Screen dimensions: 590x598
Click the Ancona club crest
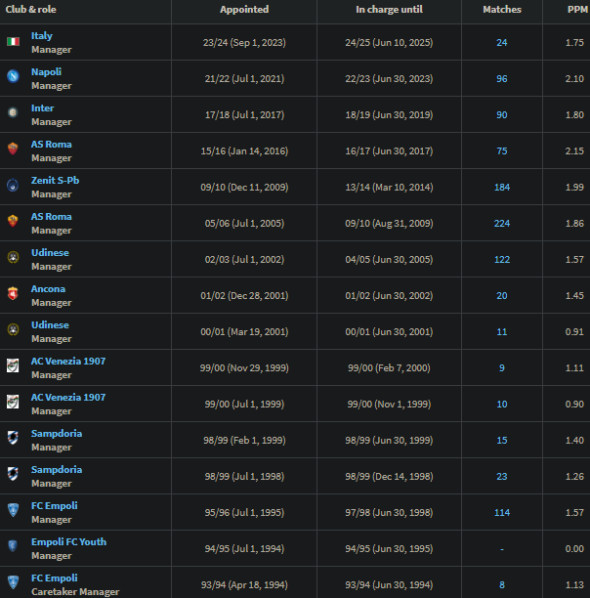pyautogui.click(x=13, y=293)
